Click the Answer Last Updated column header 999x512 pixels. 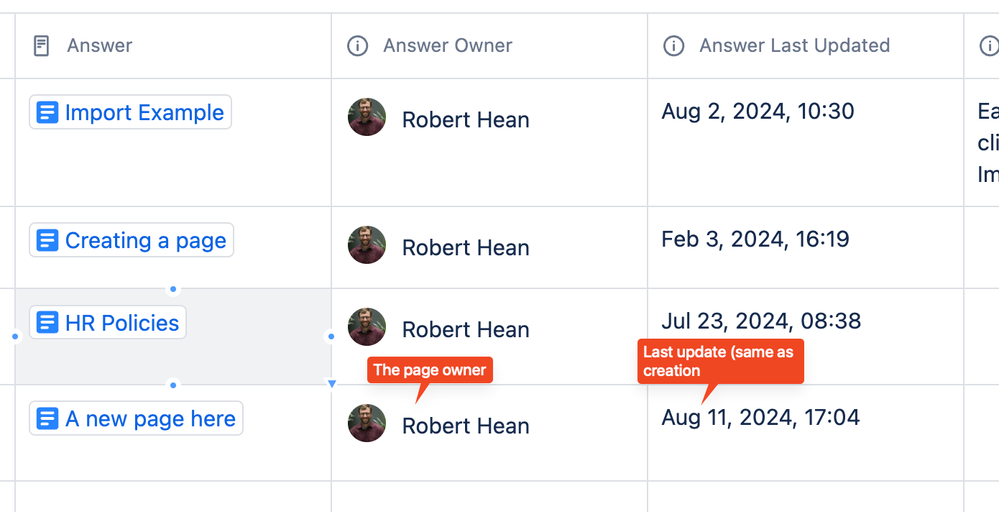coord(794,46)
